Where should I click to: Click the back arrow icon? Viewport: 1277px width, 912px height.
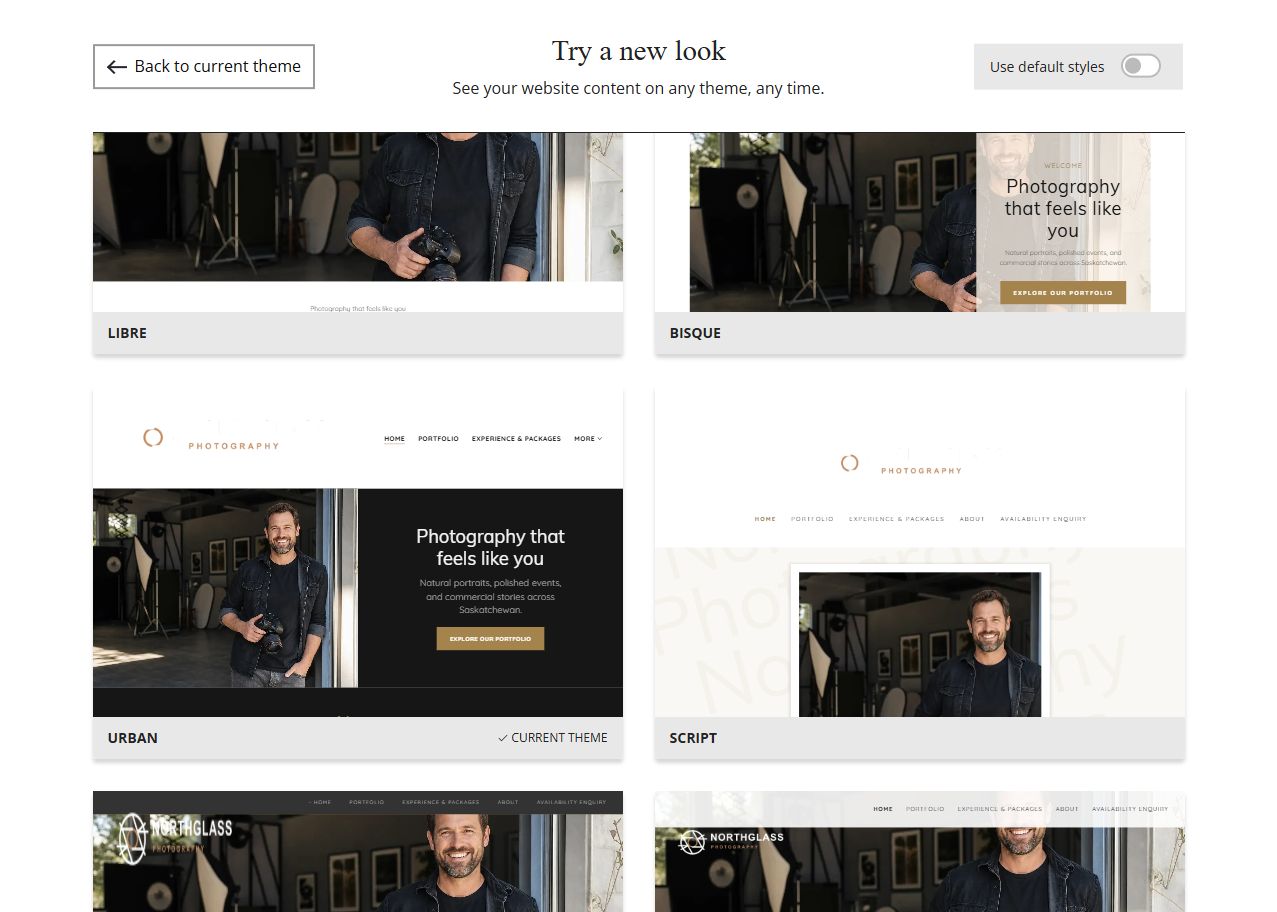click(117, 67)
